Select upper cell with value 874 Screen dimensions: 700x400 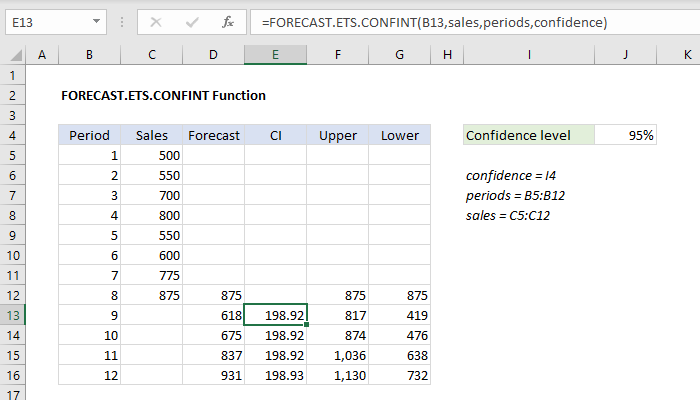click(338, 335)
